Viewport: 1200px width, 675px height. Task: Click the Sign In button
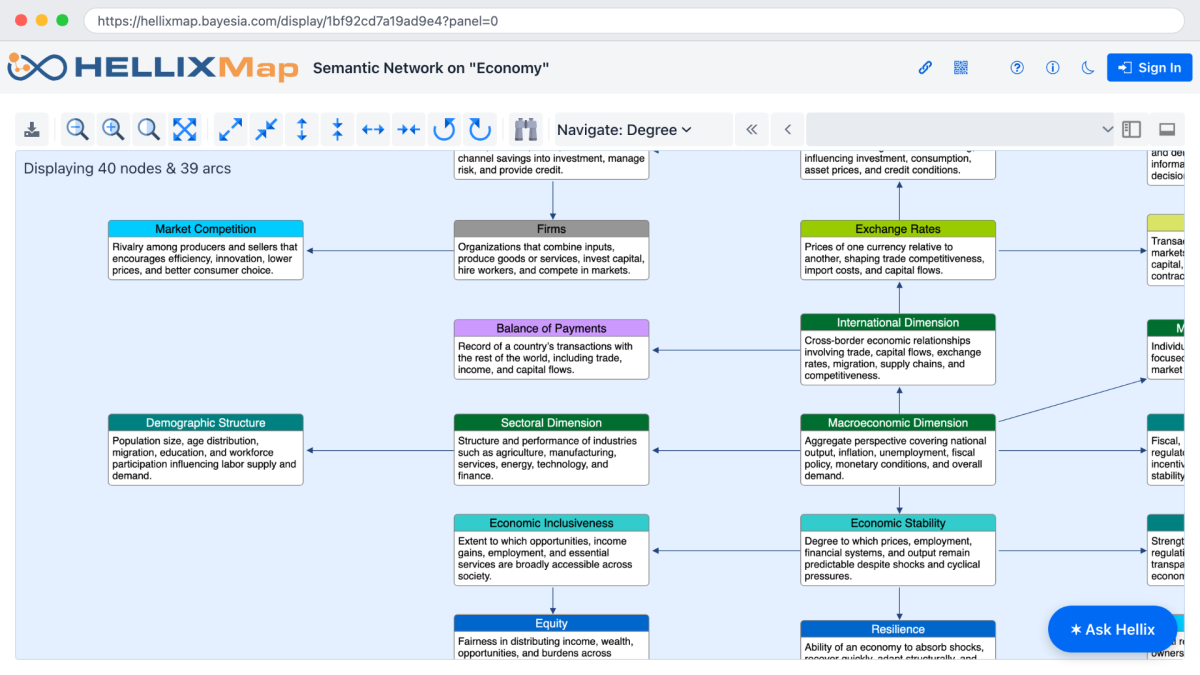[1149, 68]
